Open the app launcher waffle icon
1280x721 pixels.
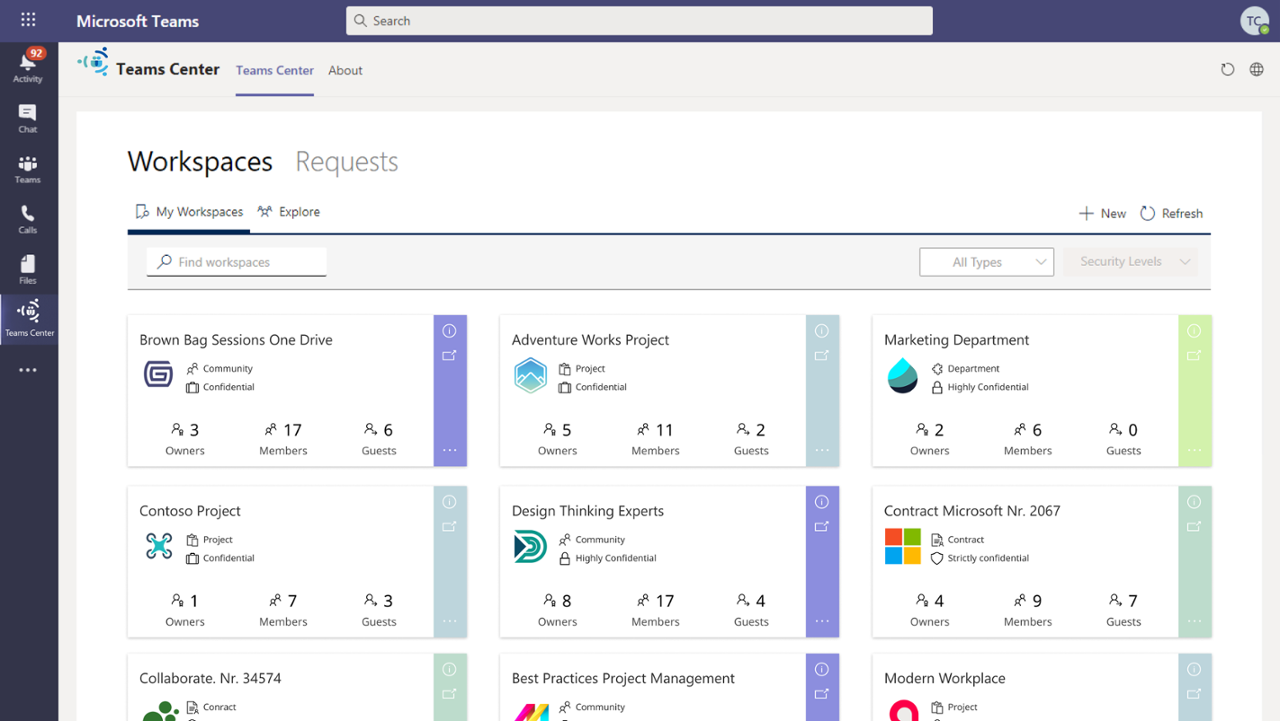click(27, 20)
